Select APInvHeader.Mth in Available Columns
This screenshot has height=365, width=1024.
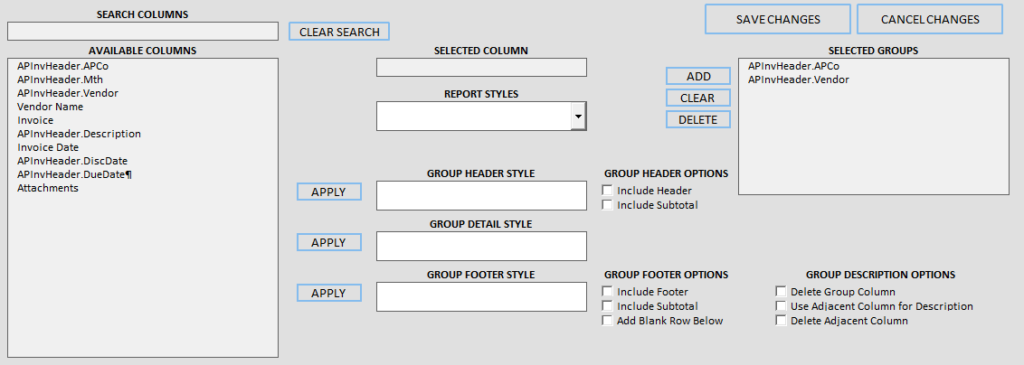(60, 80)
